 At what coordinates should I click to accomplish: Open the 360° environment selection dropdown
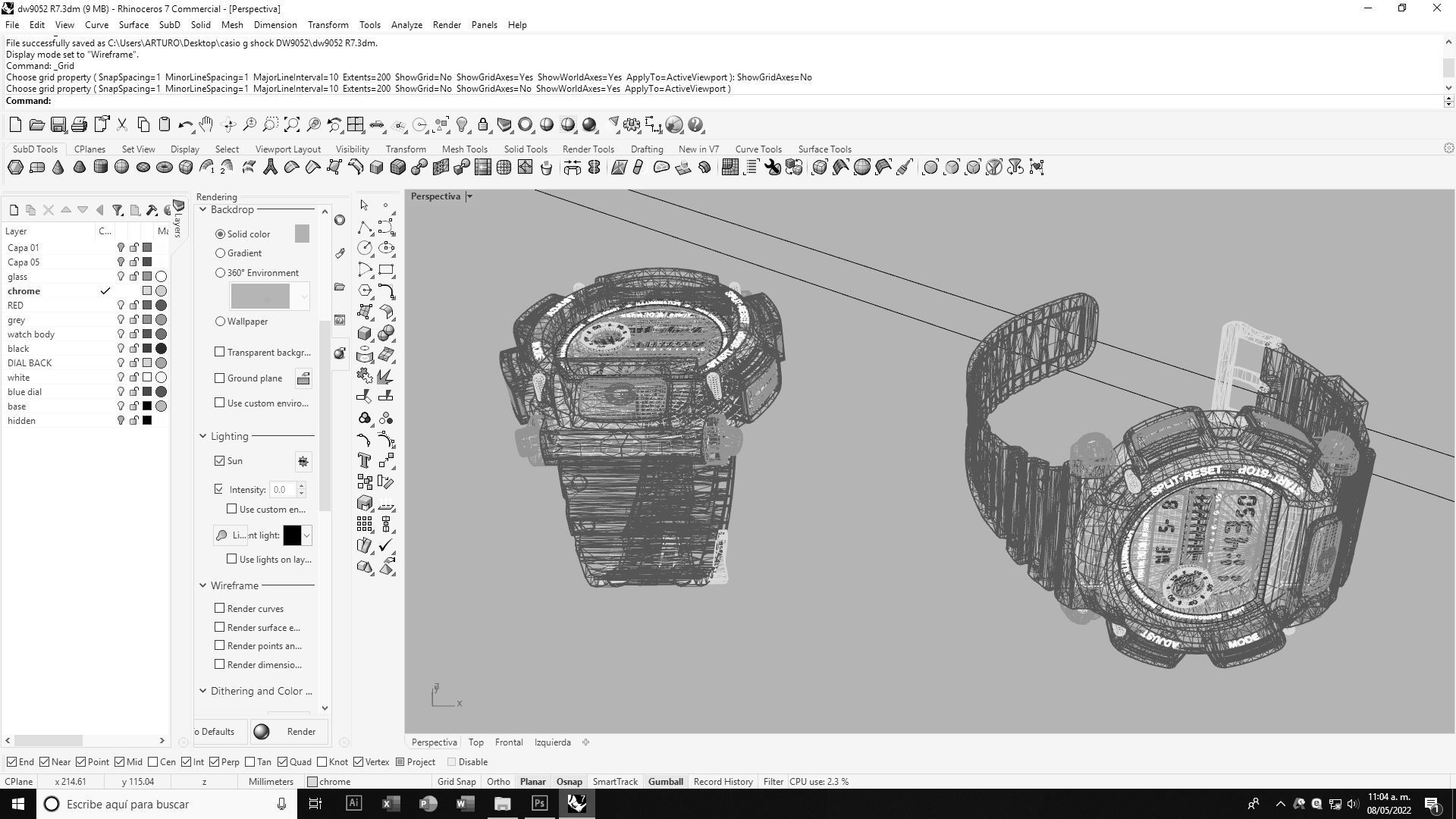[304, 297]
